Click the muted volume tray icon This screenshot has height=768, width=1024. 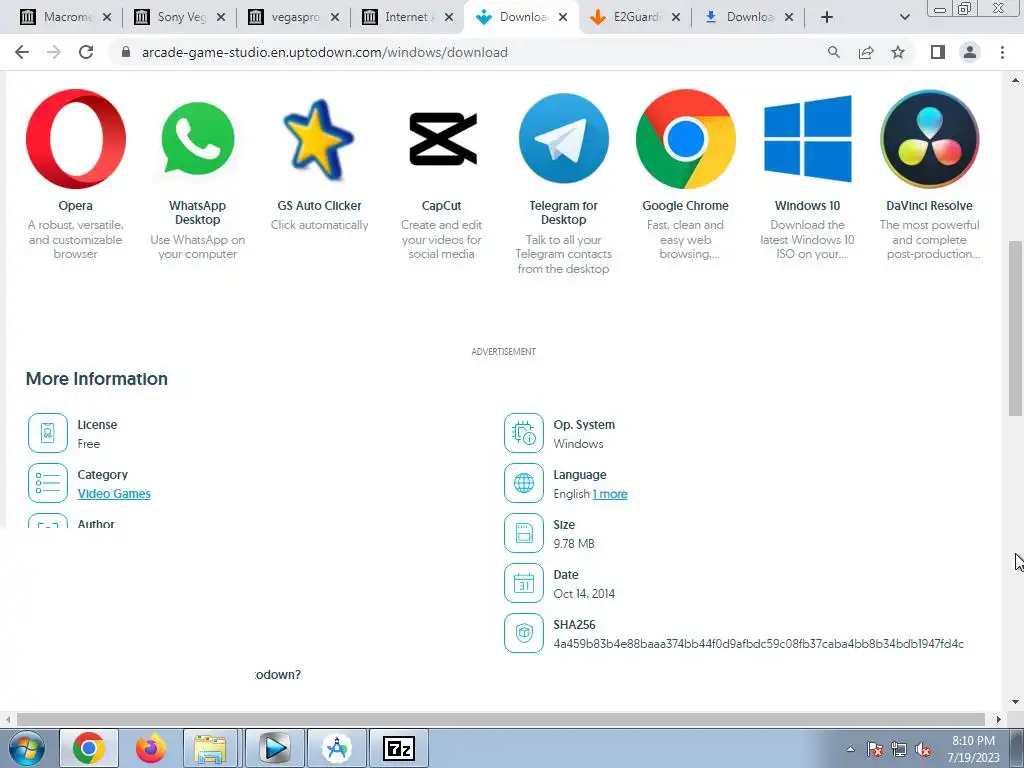tap(923, 750)
